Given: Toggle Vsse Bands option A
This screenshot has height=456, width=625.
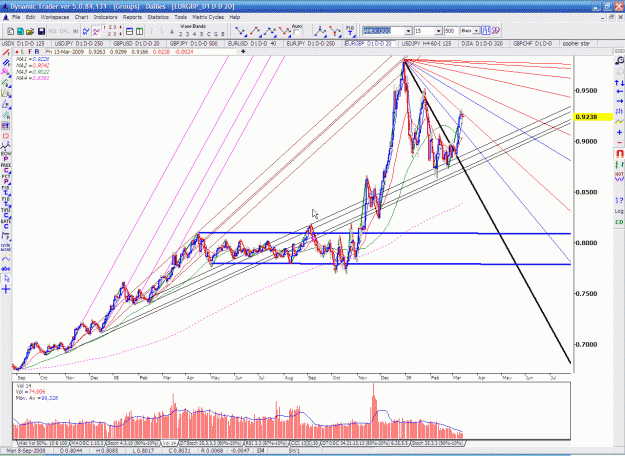Looking at the screenshot, I should (172, 32).
